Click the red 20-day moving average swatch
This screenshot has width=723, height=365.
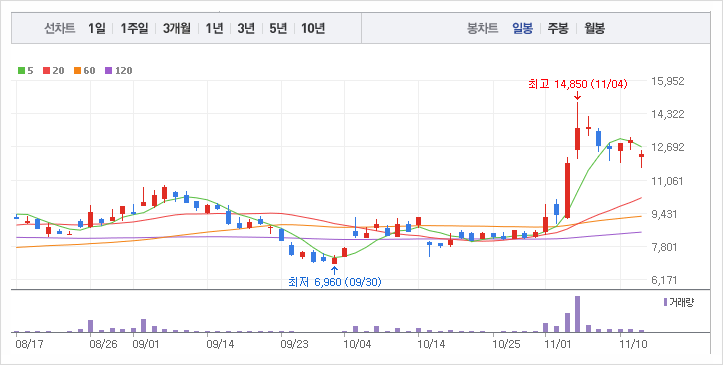[x=47, y=71]
